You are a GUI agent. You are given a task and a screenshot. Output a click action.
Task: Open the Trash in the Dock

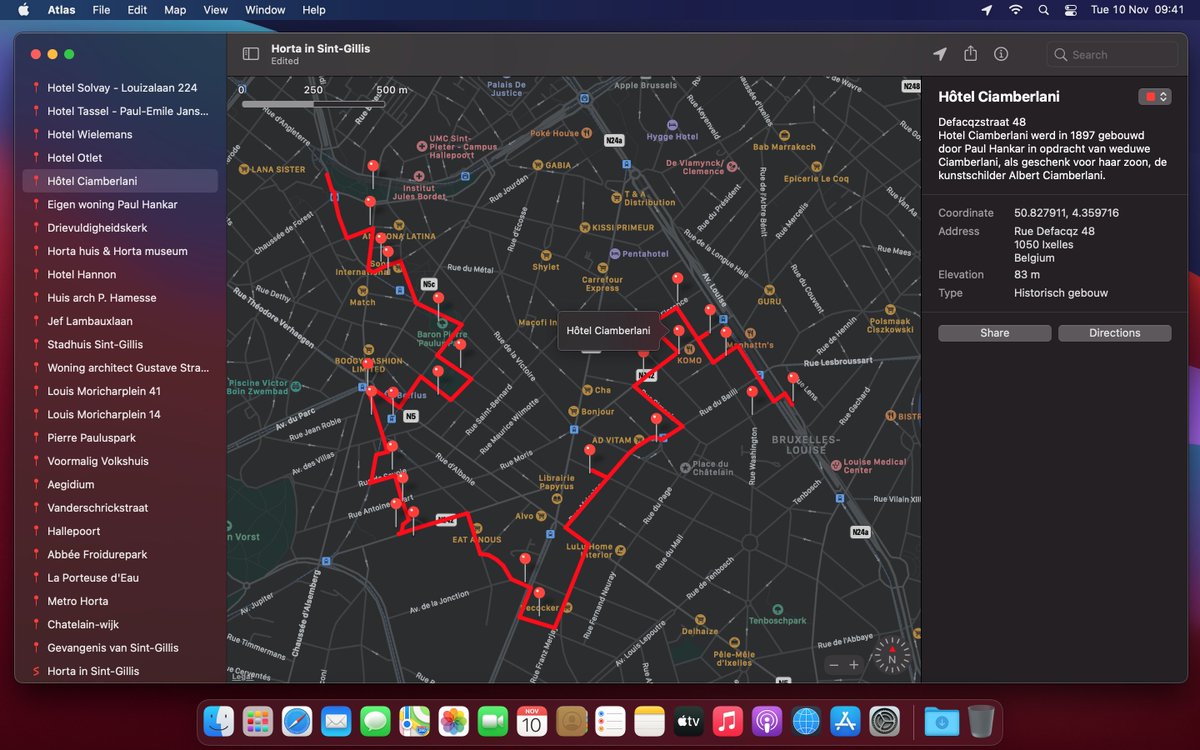(x=981, y=720)
